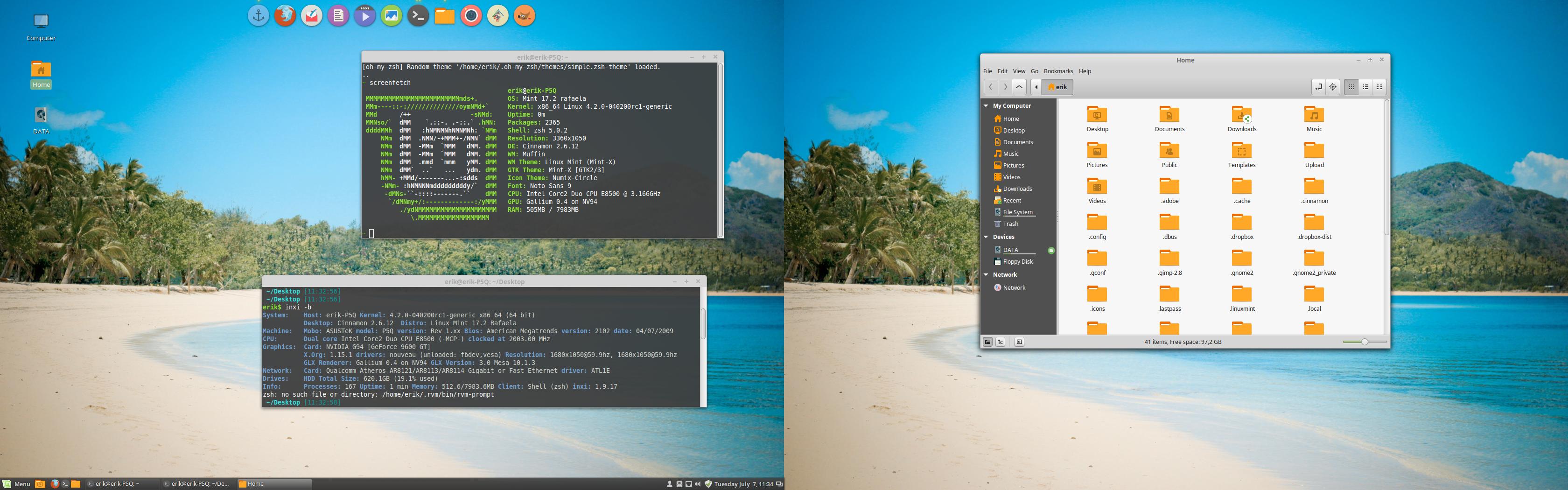1568x490 pixels.
Task: Open the red checkmark app in dock
Action: [x=312, y=16]
